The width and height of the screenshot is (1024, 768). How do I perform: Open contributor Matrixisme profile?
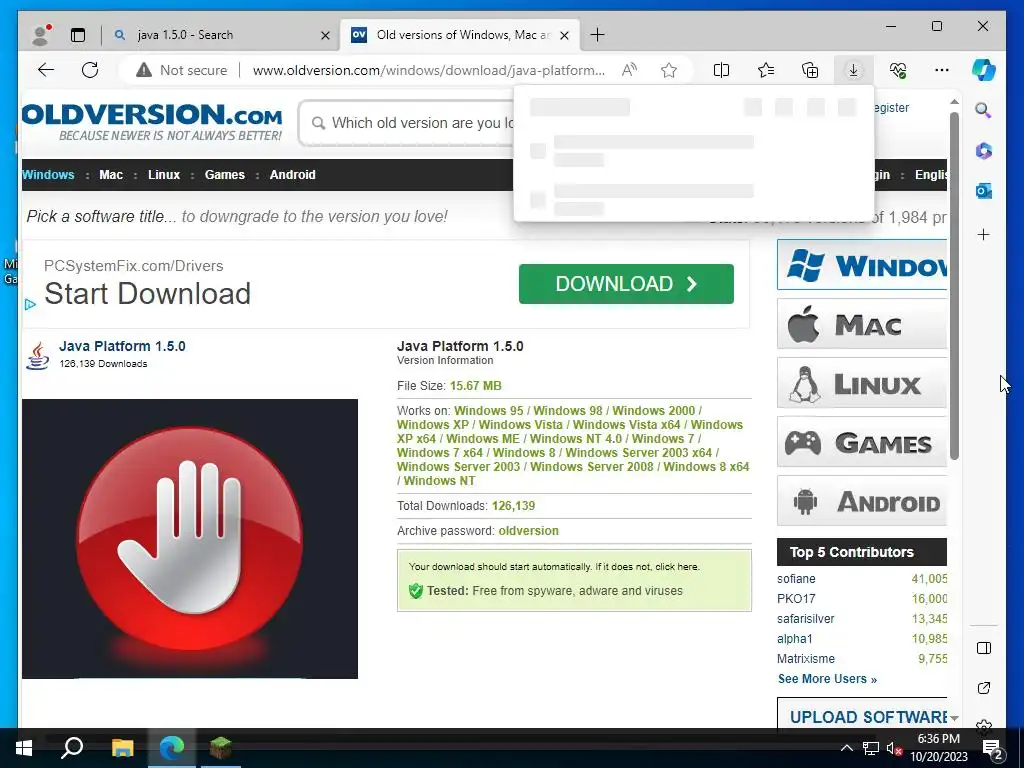[806, 658]
